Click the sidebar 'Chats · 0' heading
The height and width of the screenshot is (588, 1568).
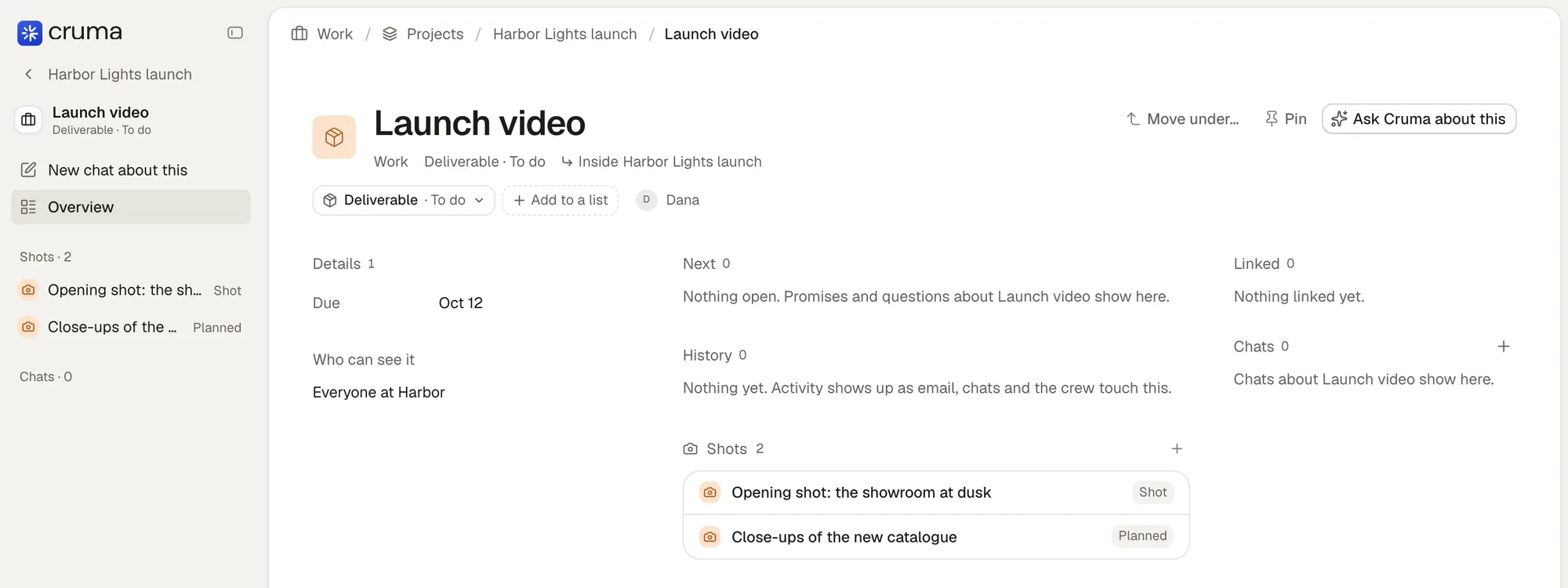click(x=45, y=377)
